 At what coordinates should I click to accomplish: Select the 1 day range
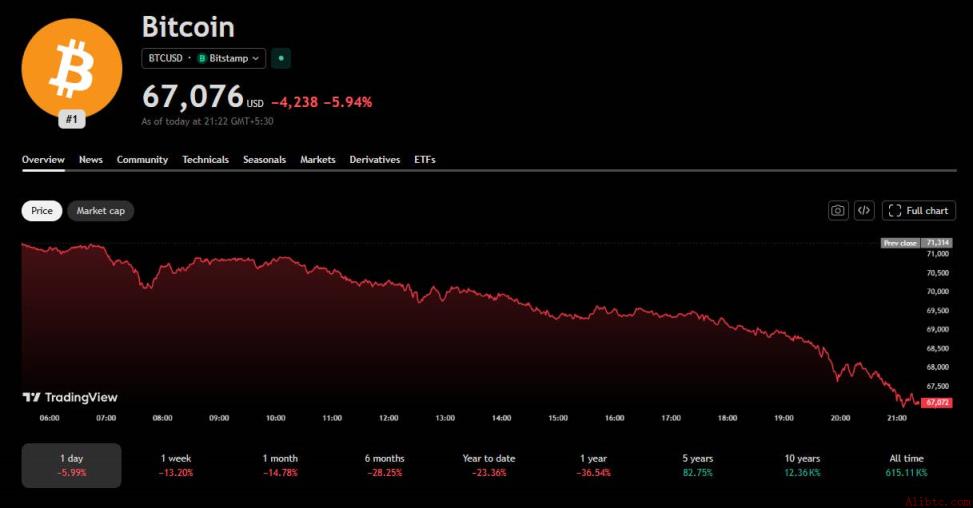71,465
